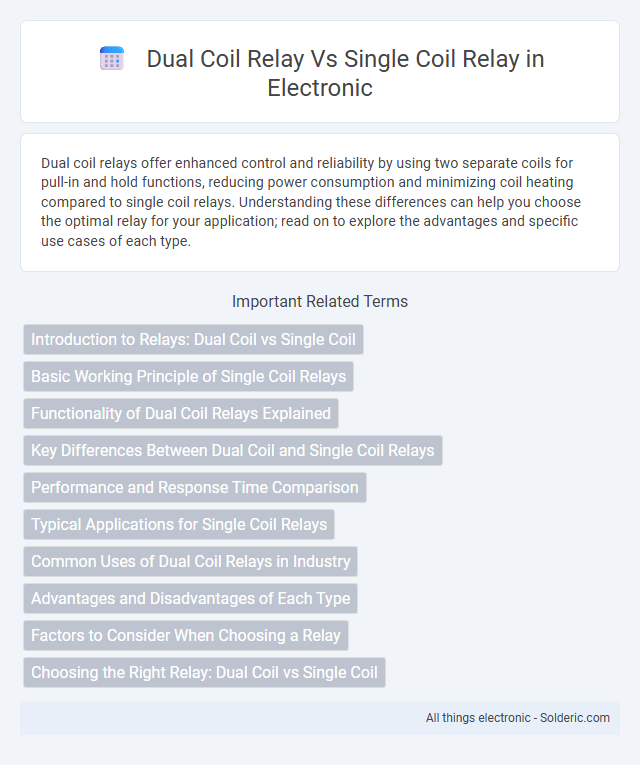Select 'Advantages and Disadvantages of Each Type'

tap(191, 599)
